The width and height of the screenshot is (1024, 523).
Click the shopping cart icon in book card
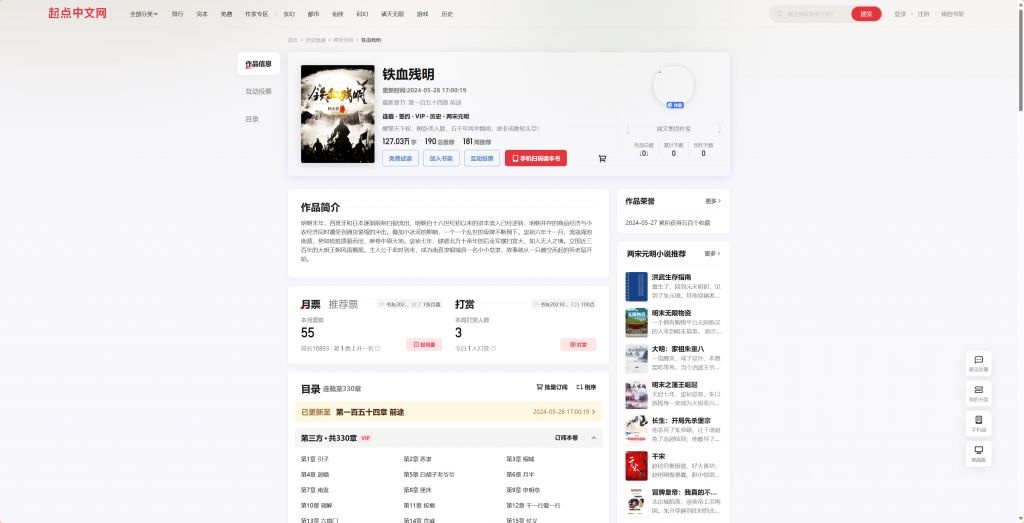click(x=602, y=158)
